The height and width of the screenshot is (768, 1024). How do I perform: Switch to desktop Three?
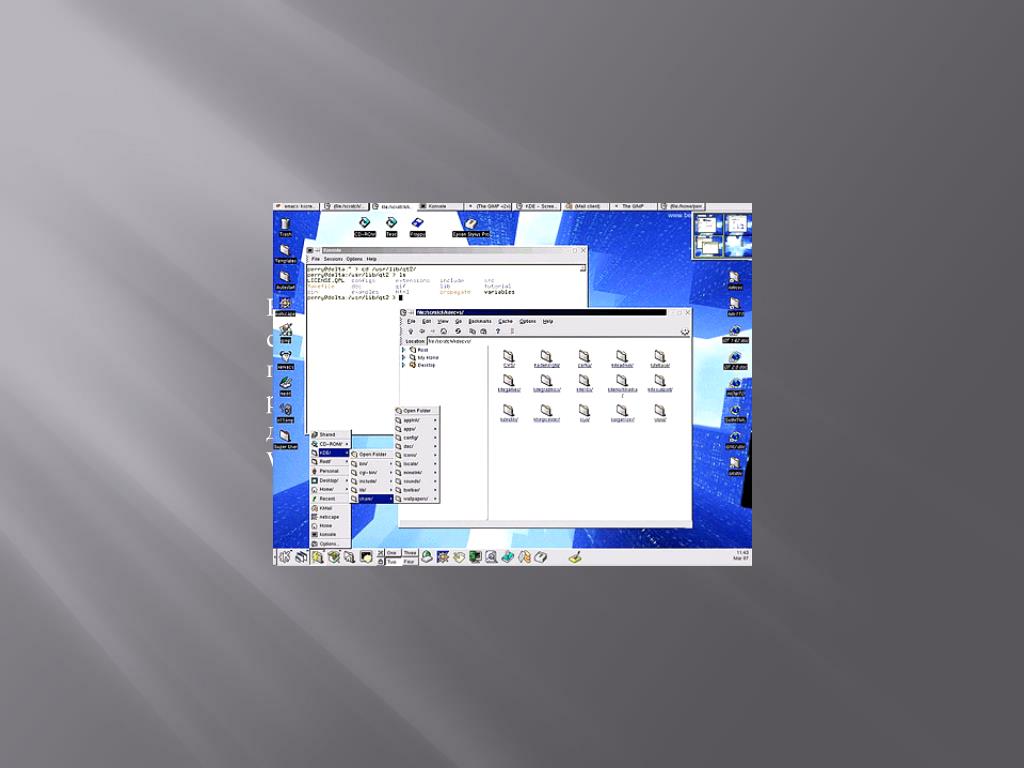pos(409,553)
